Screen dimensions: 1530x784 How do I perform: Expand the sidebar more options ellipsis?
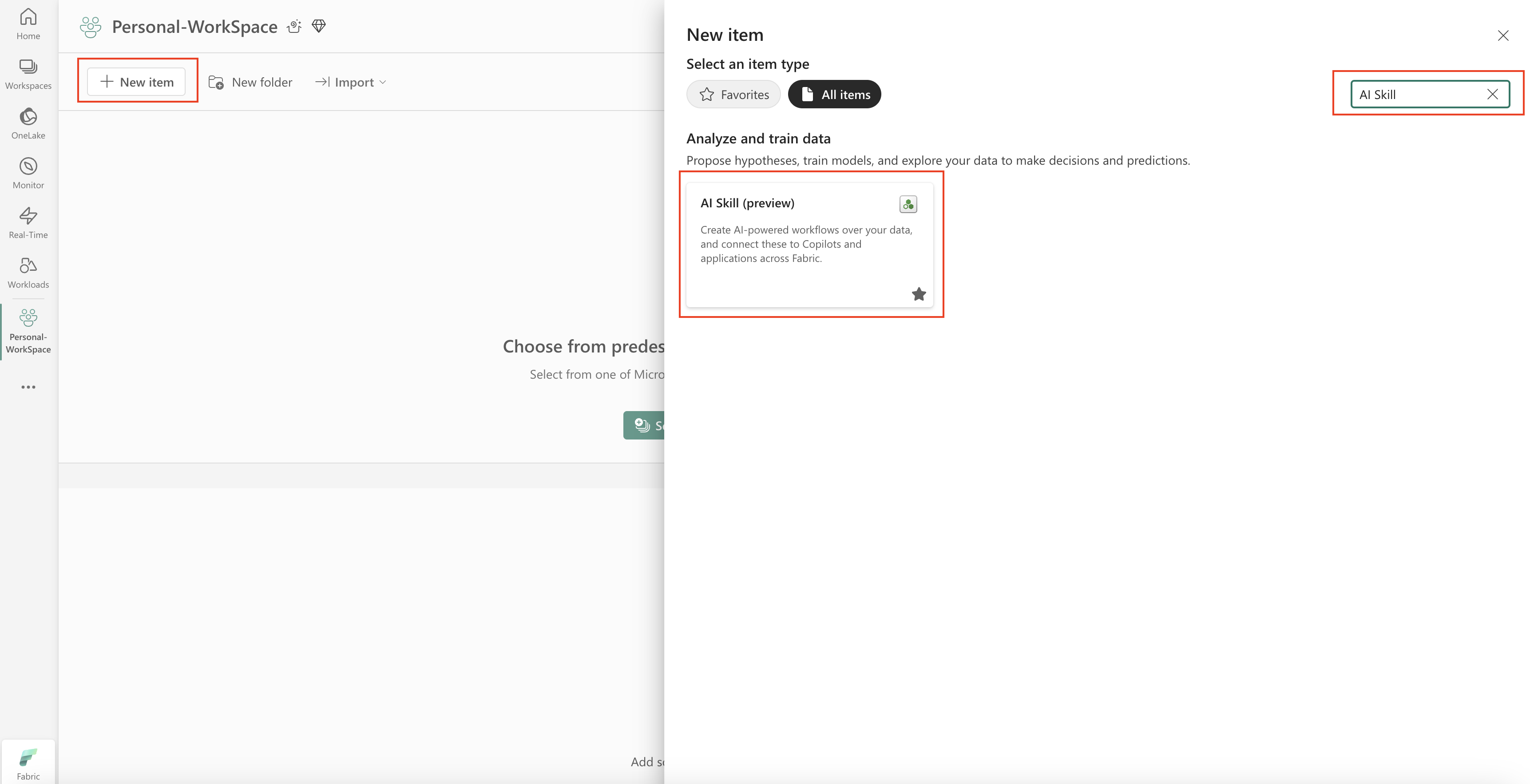(28, 387)
